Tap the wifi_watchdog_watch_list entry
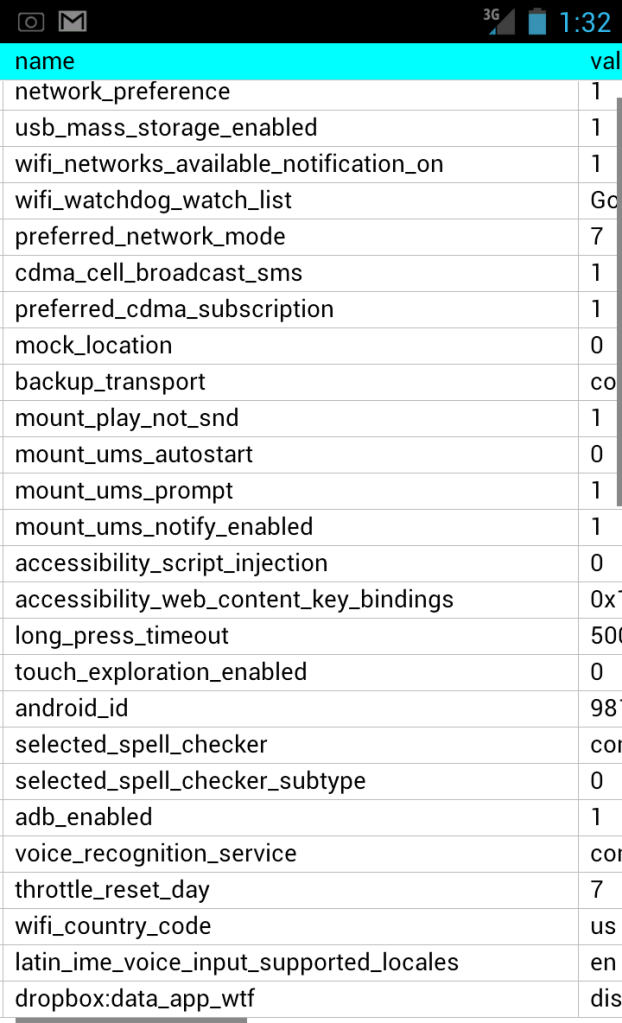Viewport: 622px width, 1023px height. coord(153,200)
